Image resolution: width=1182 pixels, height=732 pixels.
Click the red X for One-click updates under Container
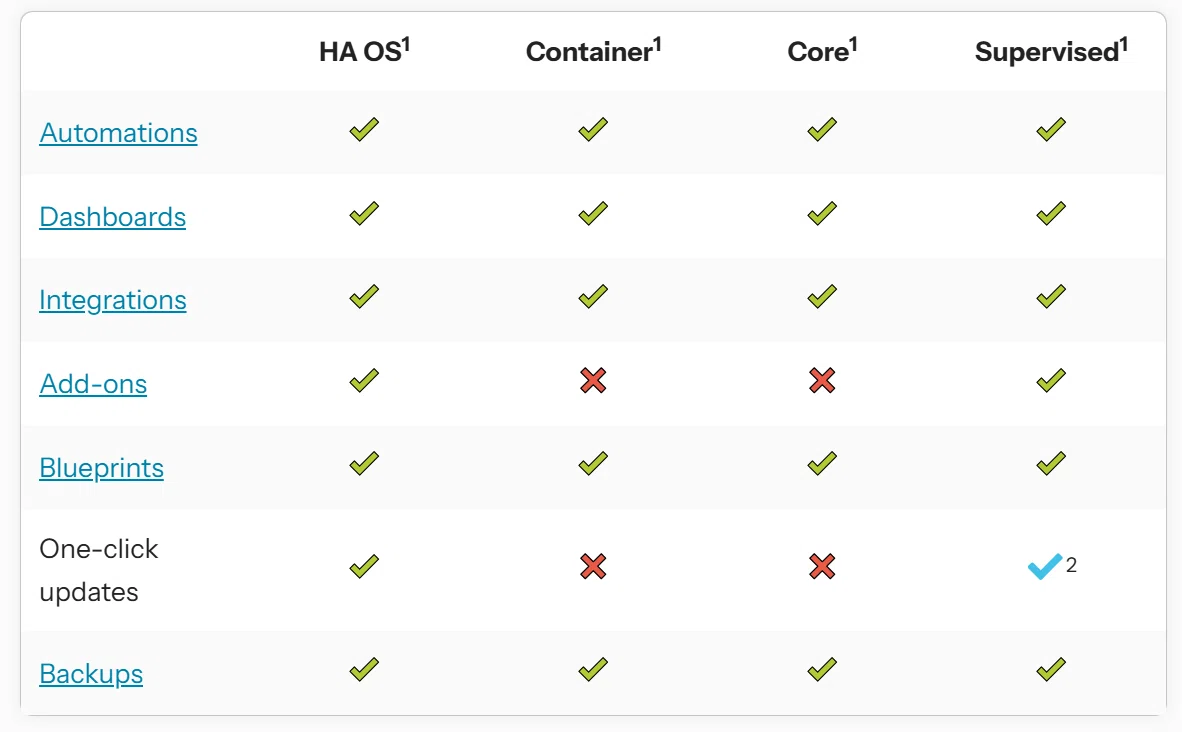click(593, 566)
